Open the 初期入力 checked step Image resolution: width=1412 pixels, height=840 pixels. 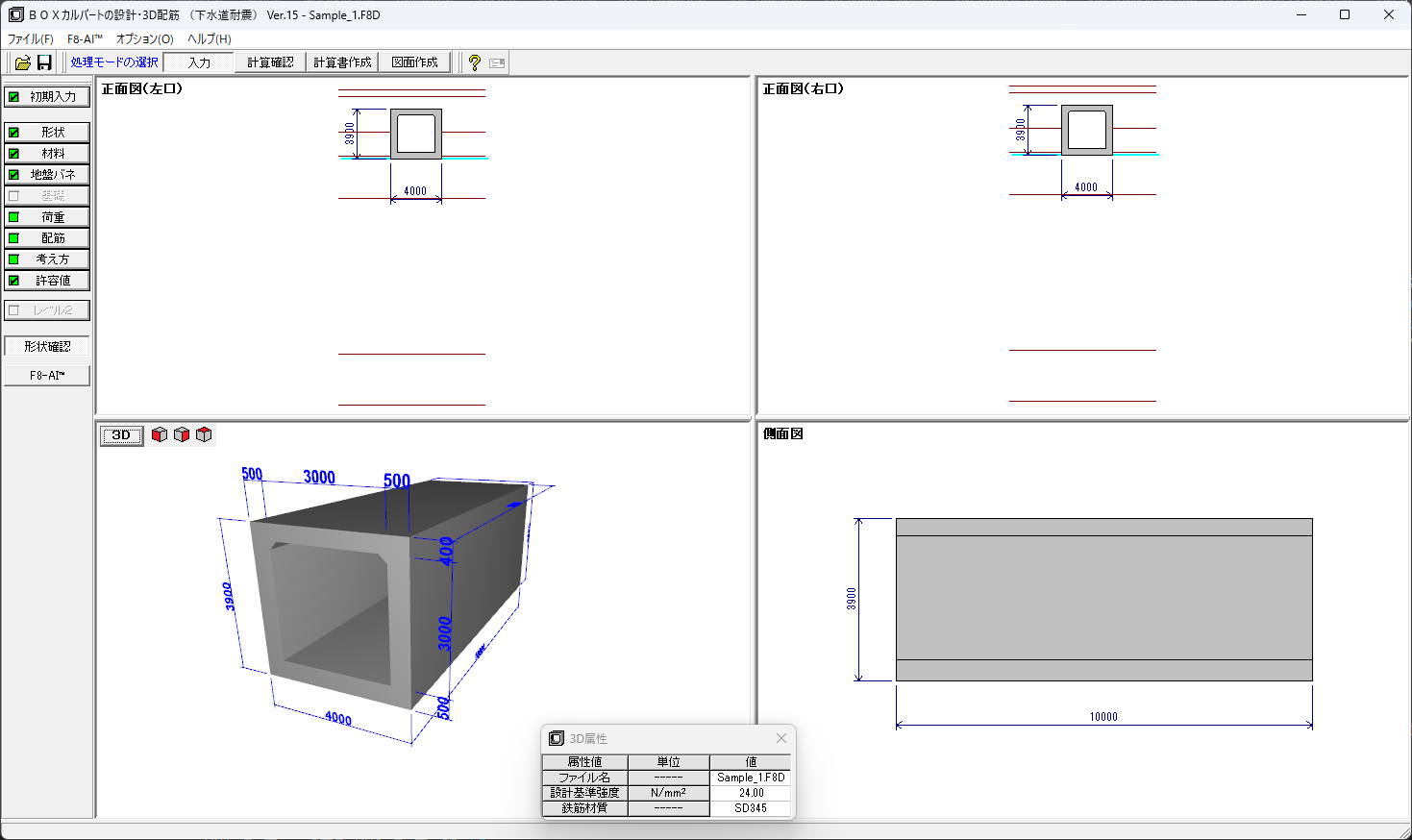coord(47,97)
